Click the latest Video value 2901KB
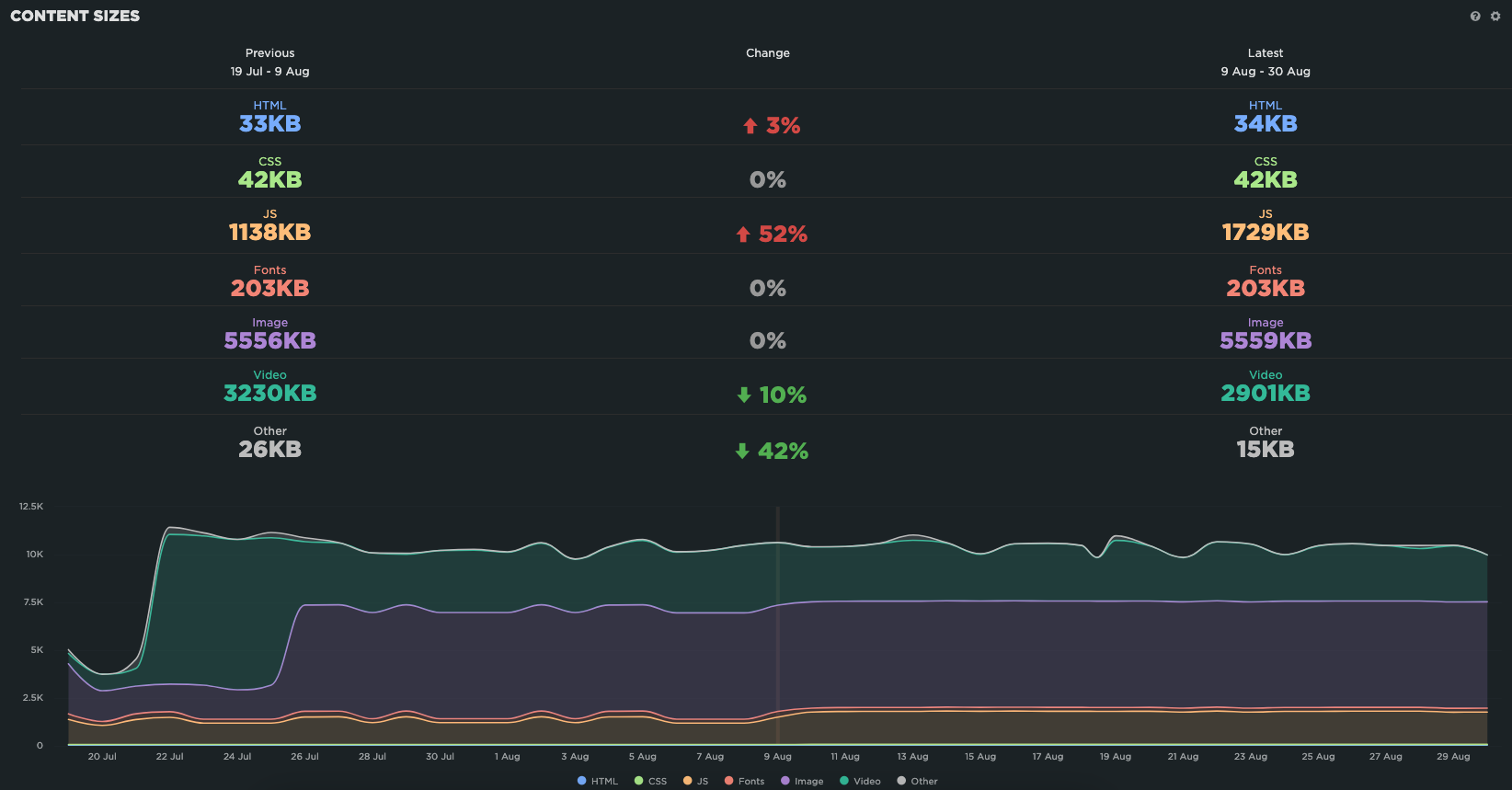 click(1265, 394)
